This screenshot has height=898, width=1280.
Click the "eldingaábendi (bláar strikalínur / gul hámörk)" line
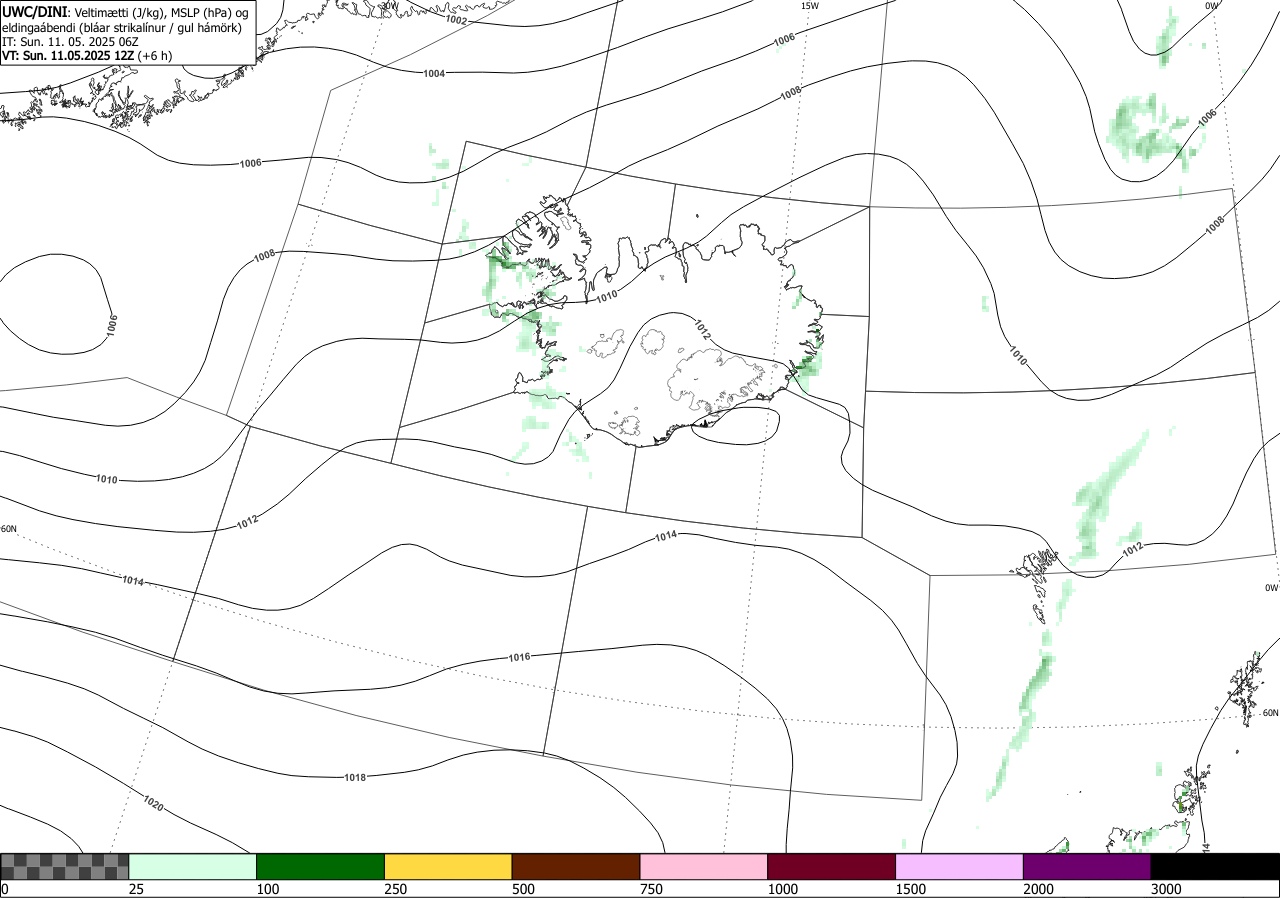point(121,27)
